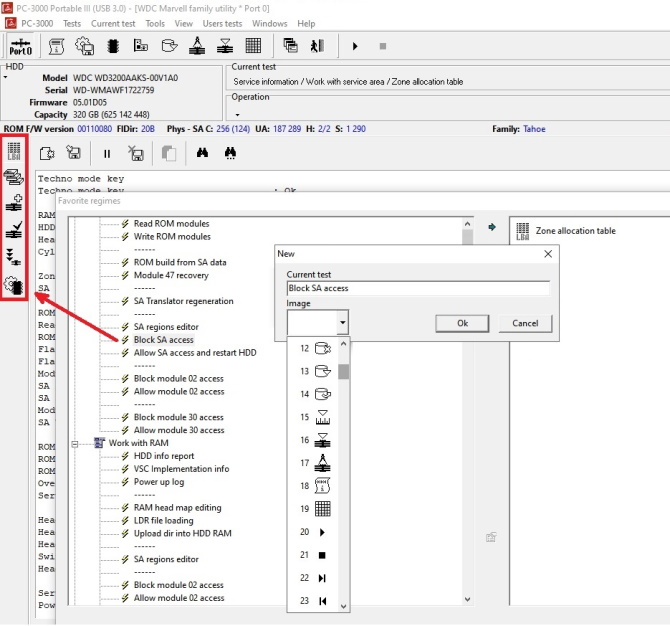Click the chip icon in main toolbar
Image resolution: width=670 pixels, height=626 pixels.
coord(113,46)
